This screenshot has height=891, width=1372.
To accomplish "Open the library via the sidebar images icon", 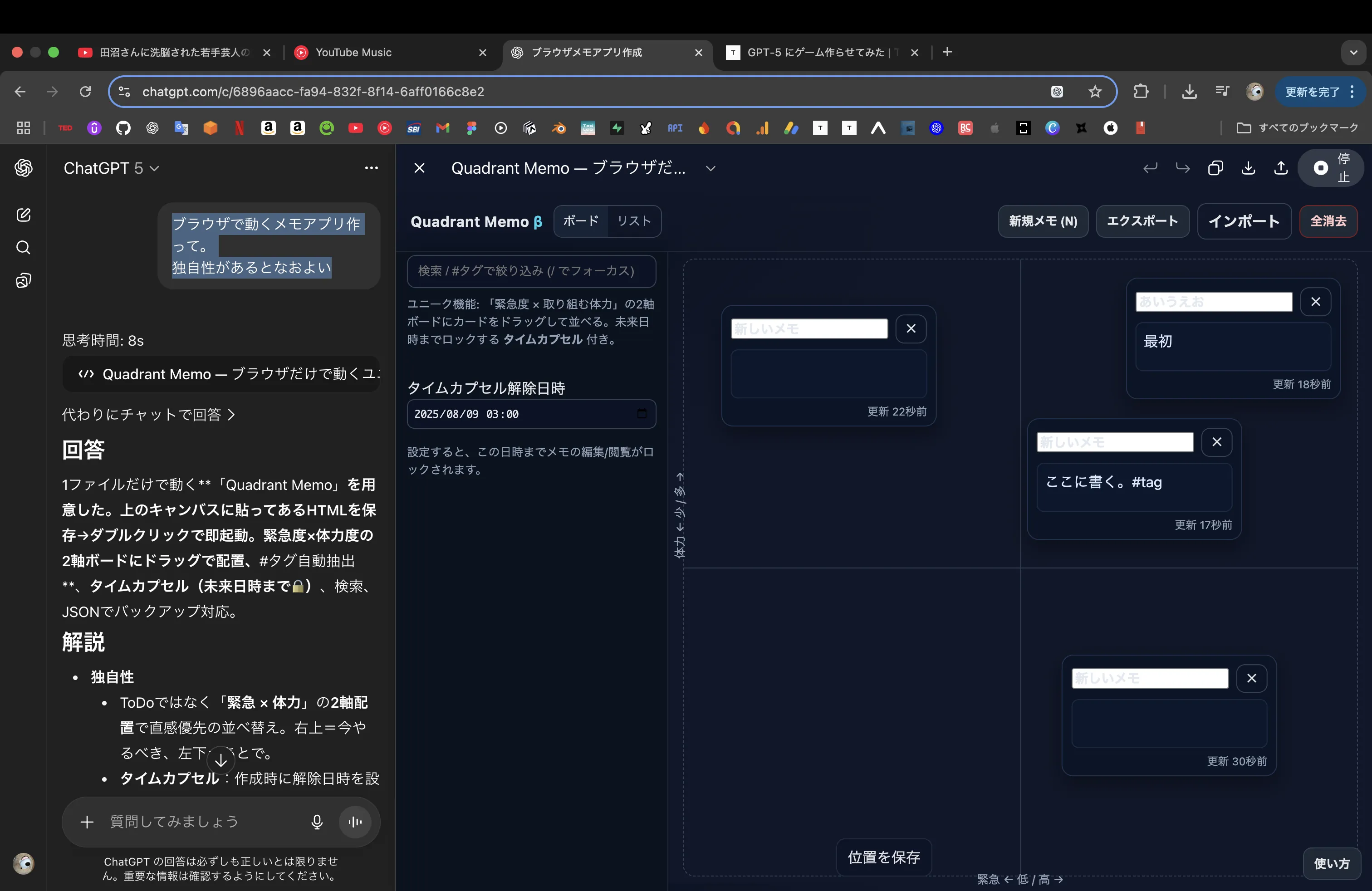I will click(x=23, y=281).
